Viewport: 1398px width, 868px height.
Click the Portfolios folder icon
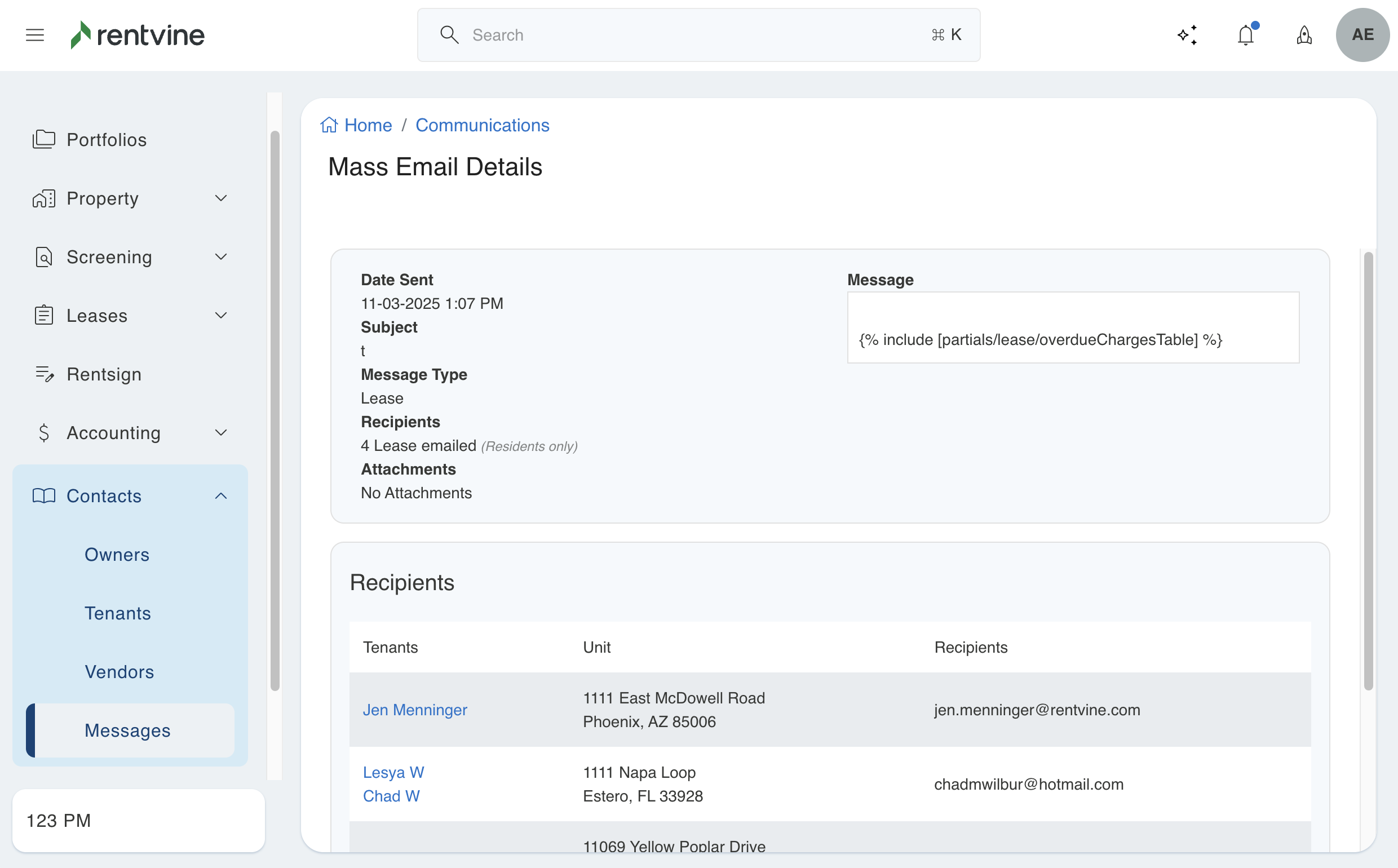(43, 140)
